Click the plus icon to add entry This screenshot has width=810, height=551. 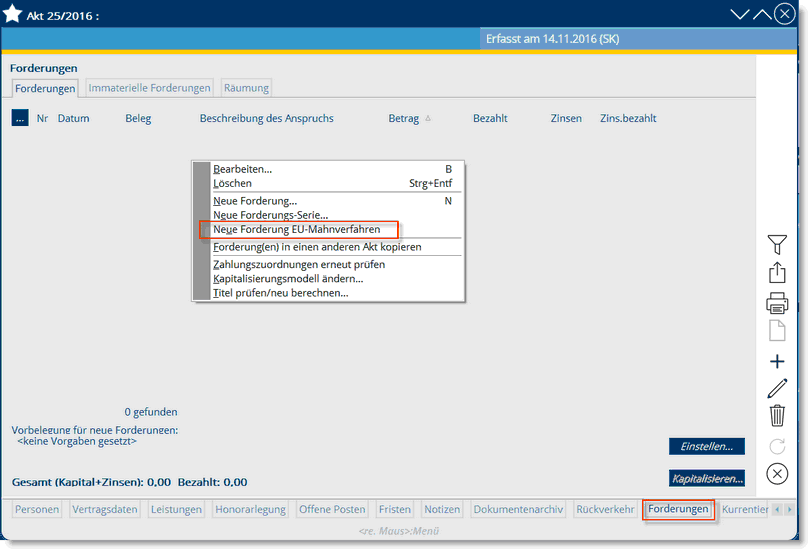point(777,362)
